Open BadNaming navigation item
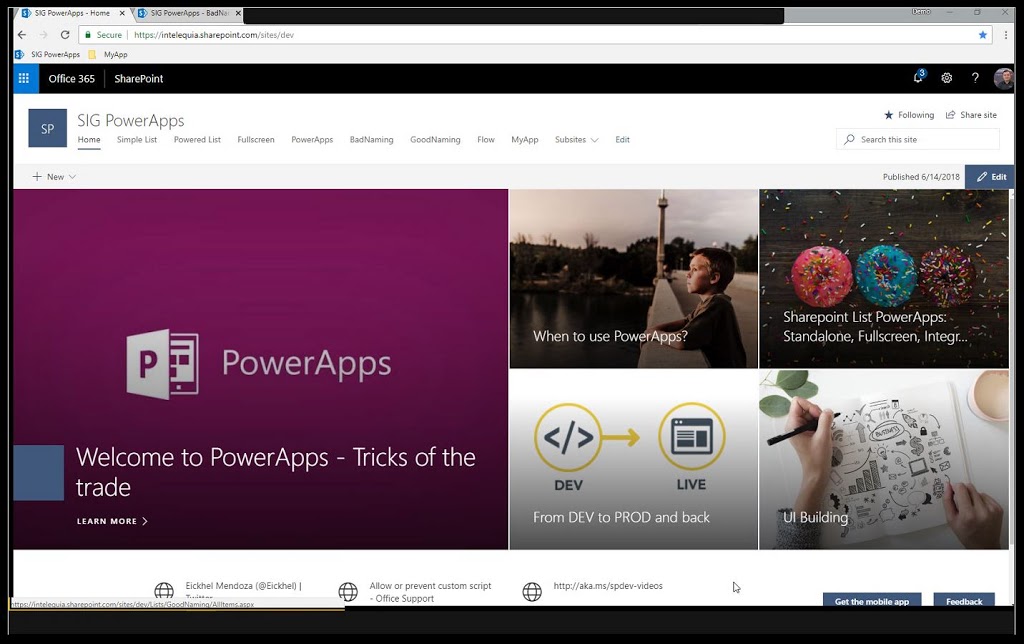1024x644 pixels. (x=372, y=140)
